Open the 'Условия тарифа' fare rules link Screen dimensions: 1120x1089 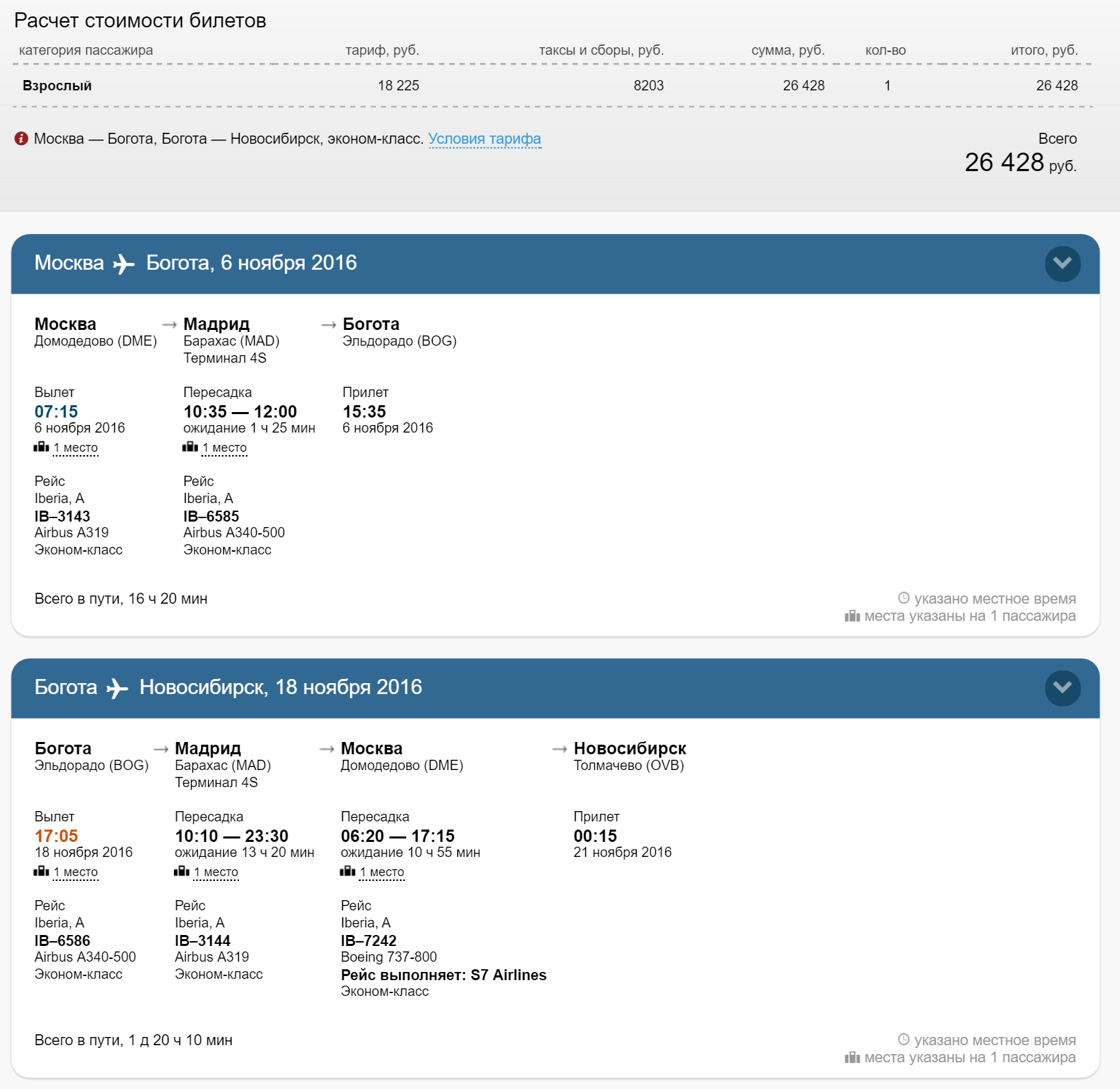(x=485, y=139)
